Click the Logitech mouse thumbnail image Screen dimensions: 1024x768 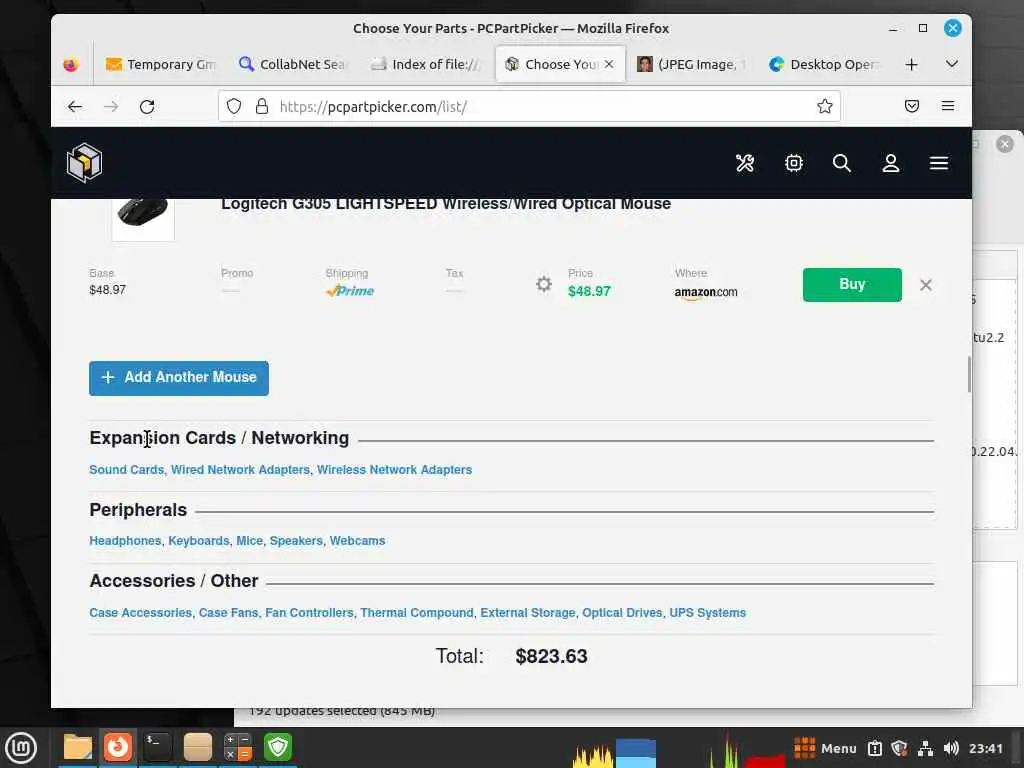(x=143, y=218)
